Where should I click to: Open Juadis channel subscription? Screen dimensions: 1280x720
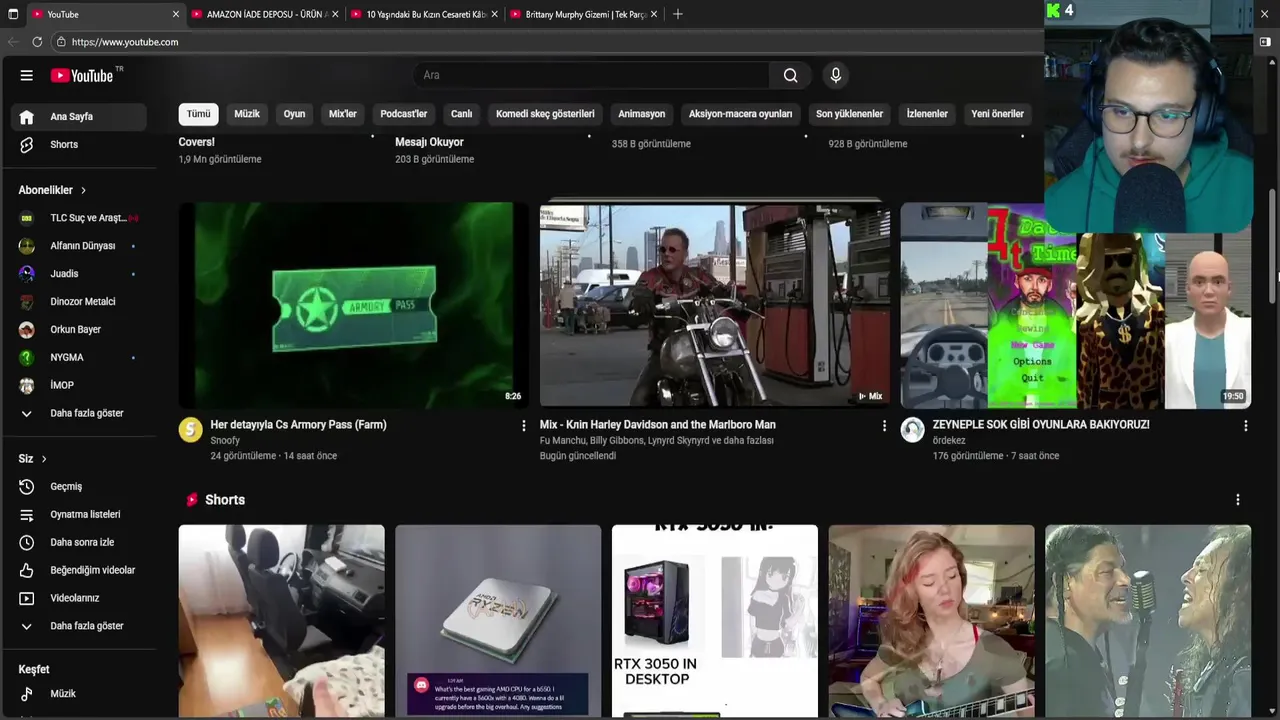[x=79, y=273]
